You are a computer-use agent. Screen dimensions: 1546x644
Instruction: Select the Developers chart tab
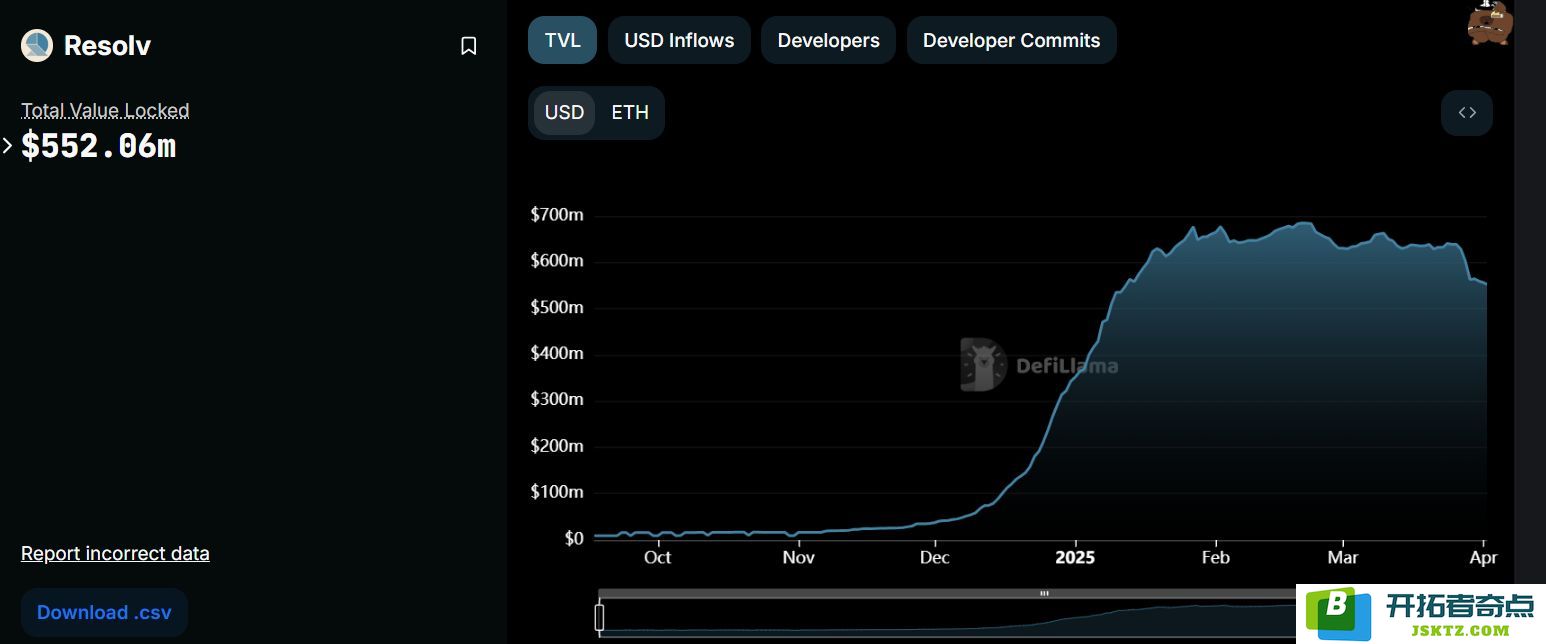828,40
